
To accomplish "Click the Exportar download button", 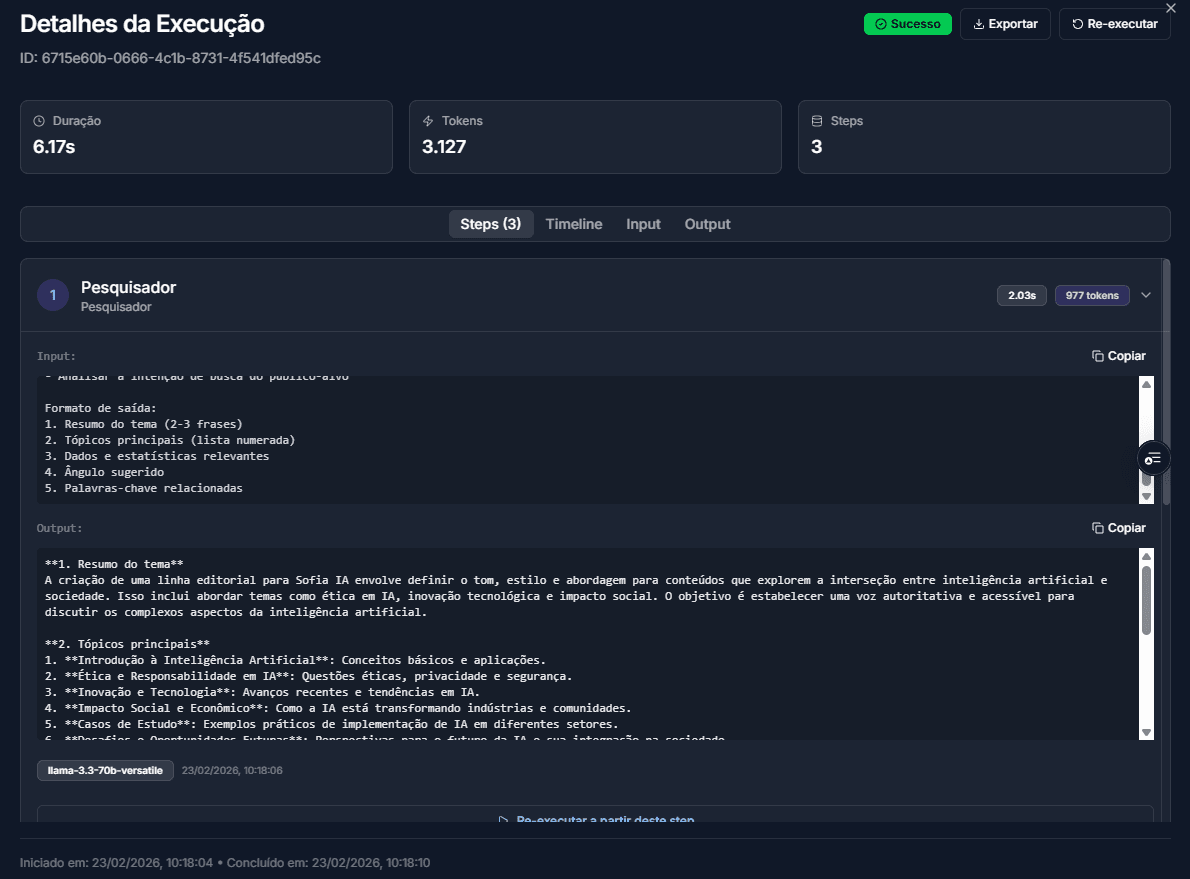I will coord(1004,24).
